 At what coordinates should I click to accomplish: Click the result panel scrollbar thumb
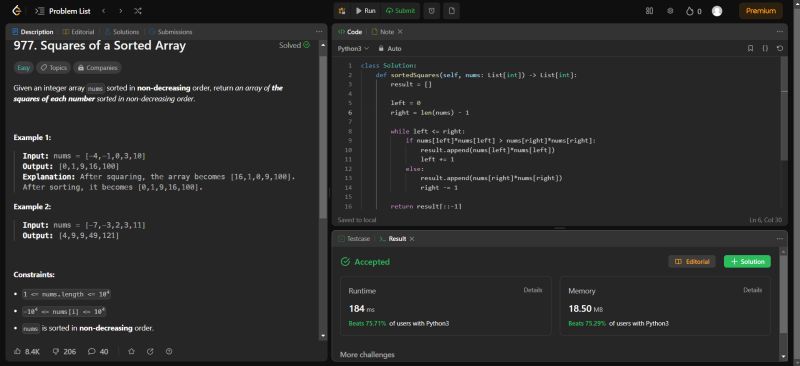point(784,294)
